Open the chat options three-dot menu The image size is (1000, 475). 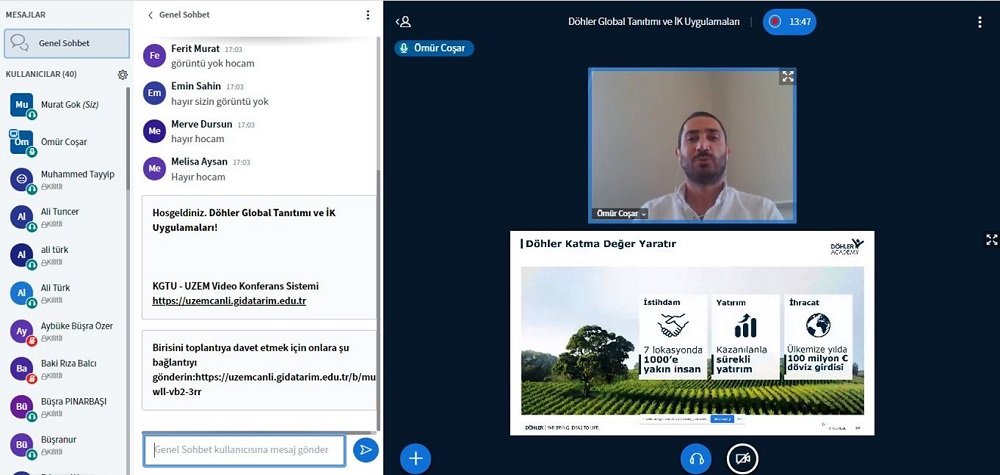tap(367, 15)
